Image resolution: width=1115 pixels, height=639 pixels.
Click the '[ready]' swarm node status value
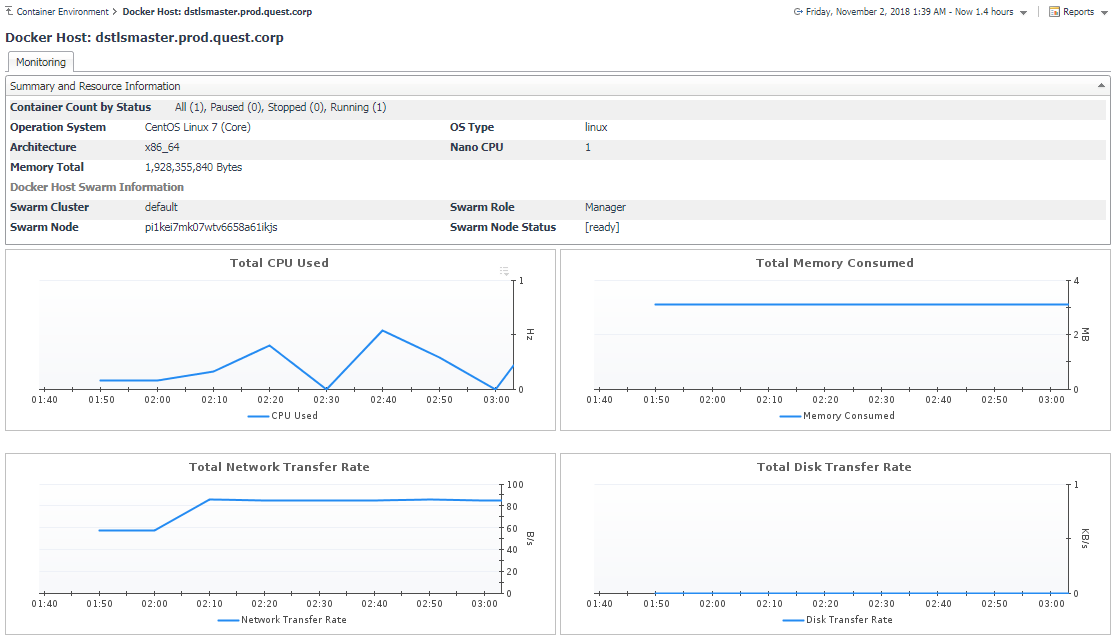click(x=602, y=227)
